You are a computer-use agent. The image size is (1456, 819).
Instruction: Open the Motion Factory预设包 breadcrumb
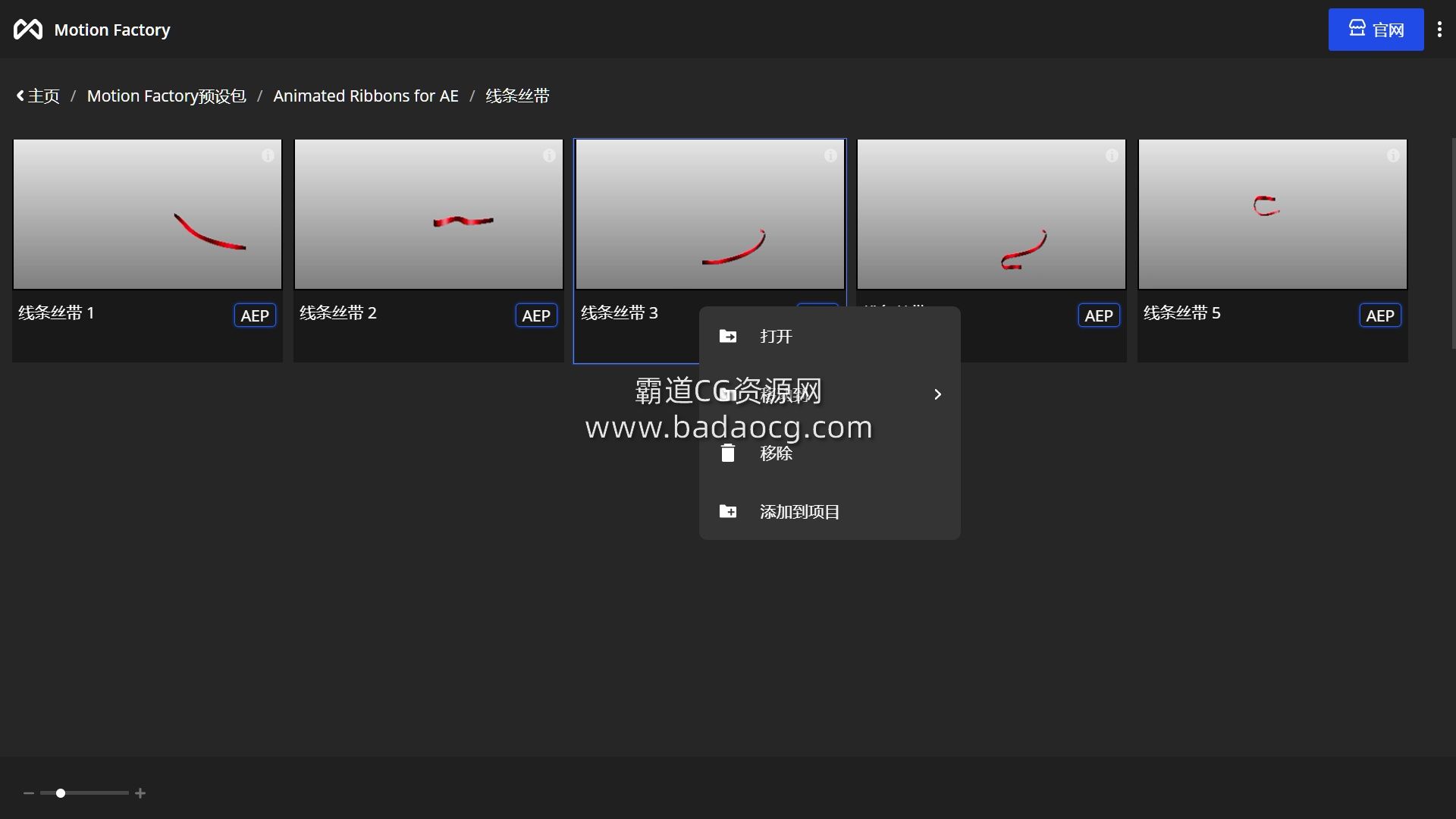pyautogui.click(x=166, y=96)
